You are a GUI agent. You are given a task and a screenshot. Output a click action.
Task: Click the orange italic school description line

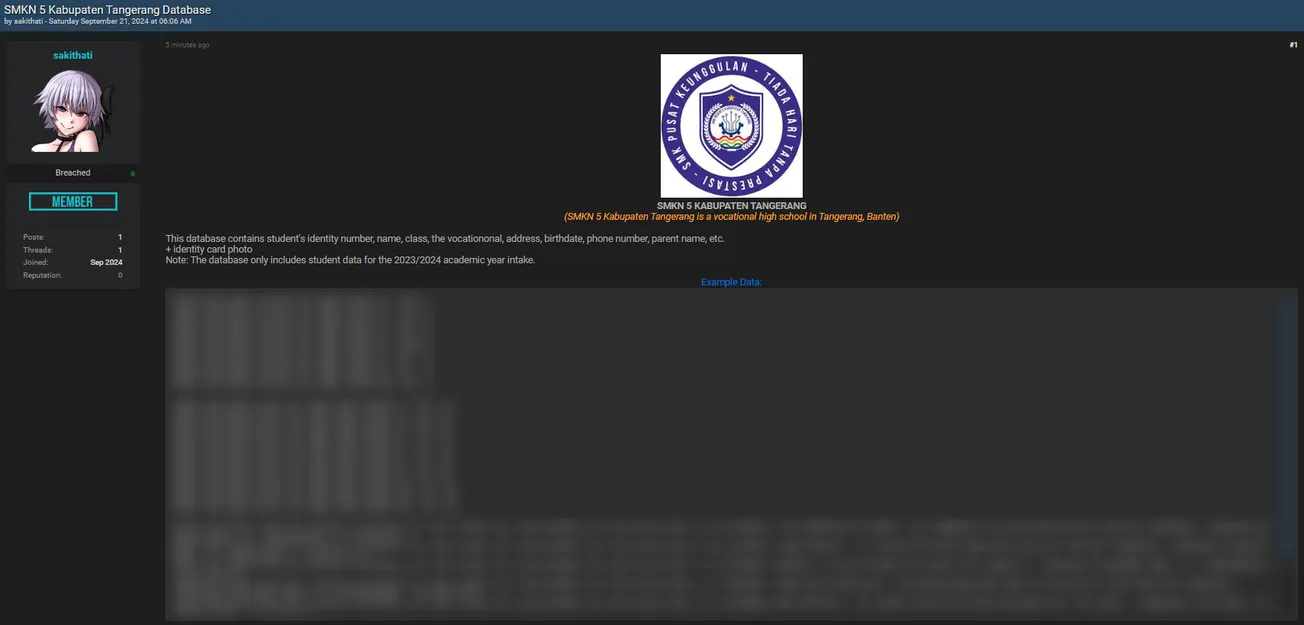[731, 216]
